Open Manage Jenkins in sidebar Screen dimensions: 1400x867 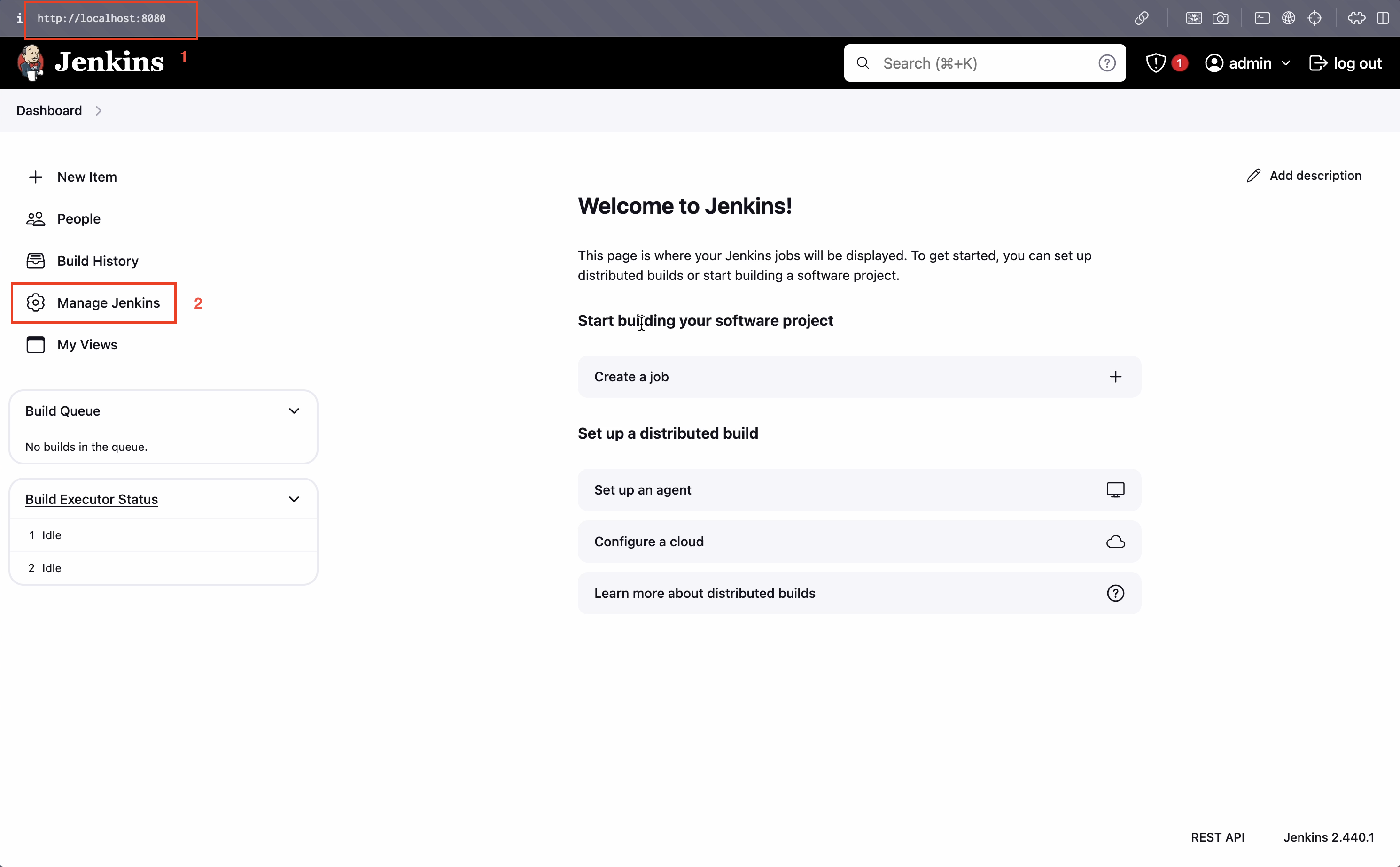click(x=93, y=303)
